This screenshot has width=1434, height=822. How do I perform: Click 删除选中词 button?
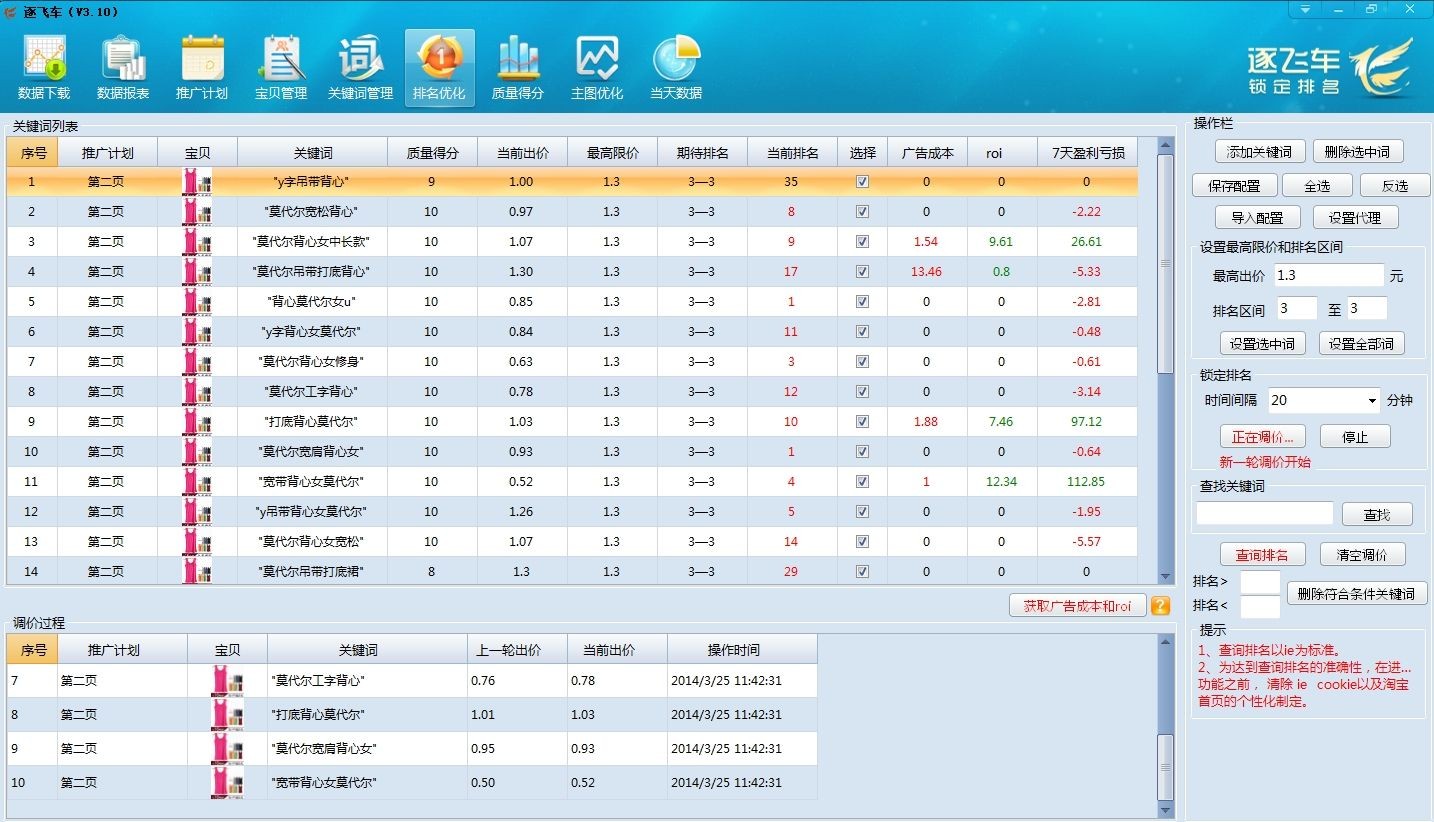coord(1357,152)
